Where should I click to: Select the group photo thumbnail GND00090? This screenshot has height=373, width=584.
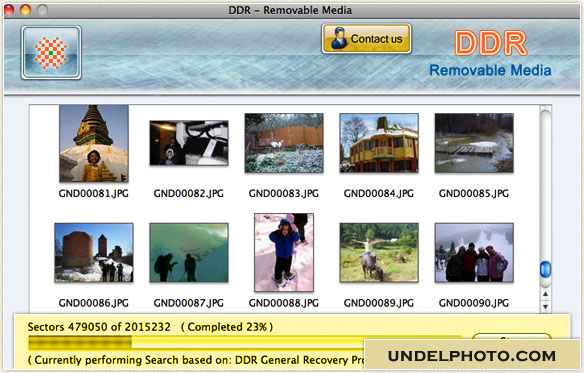pyautogui.click(x=474, y=253)
